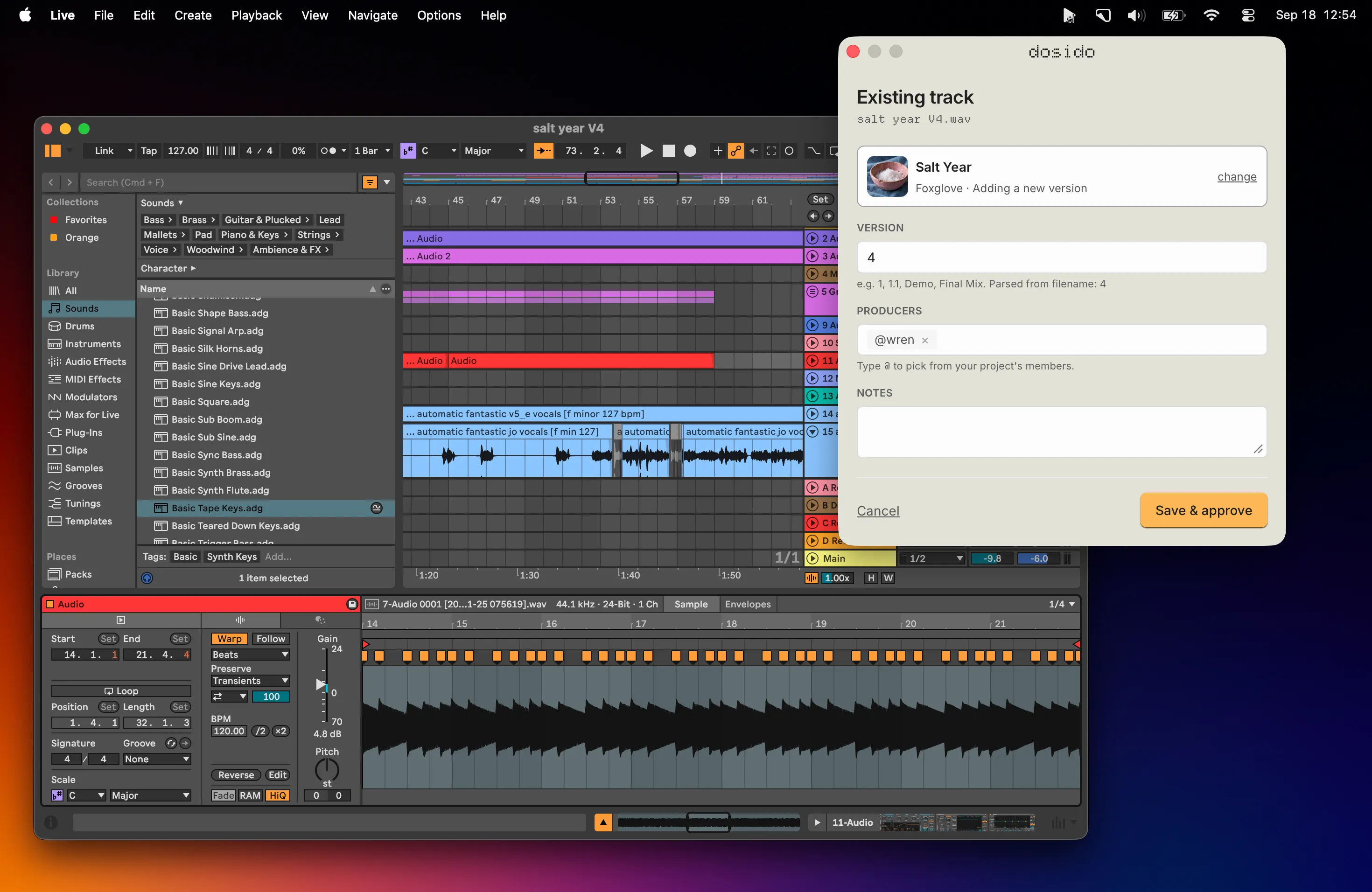Screen dimensions: 1372x892
Task: Open Plug-Ins category
Action: (x=84, y=433)
